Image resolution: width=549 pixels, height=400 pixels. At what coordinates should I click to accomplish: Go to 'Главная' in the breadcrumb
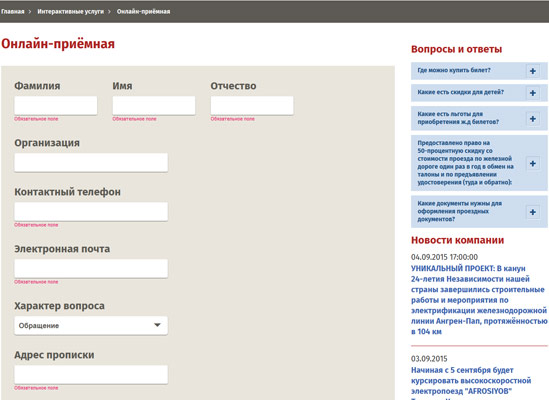point(13,12)
